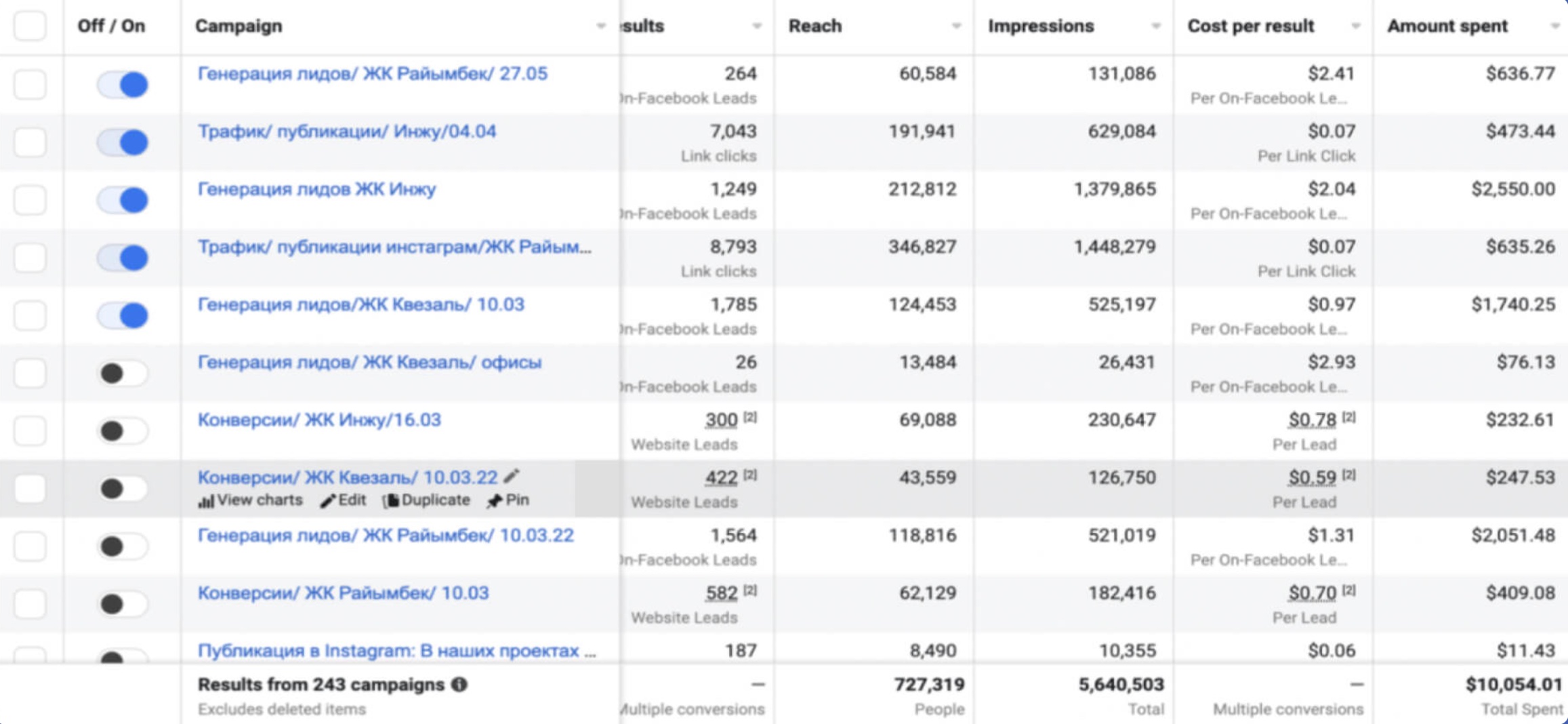Image resolution: width=1568 pixels, height=724 pixels.
Task: Expand the Reach column dropdown
Action: pyautogui.click(x=956, y=26)
